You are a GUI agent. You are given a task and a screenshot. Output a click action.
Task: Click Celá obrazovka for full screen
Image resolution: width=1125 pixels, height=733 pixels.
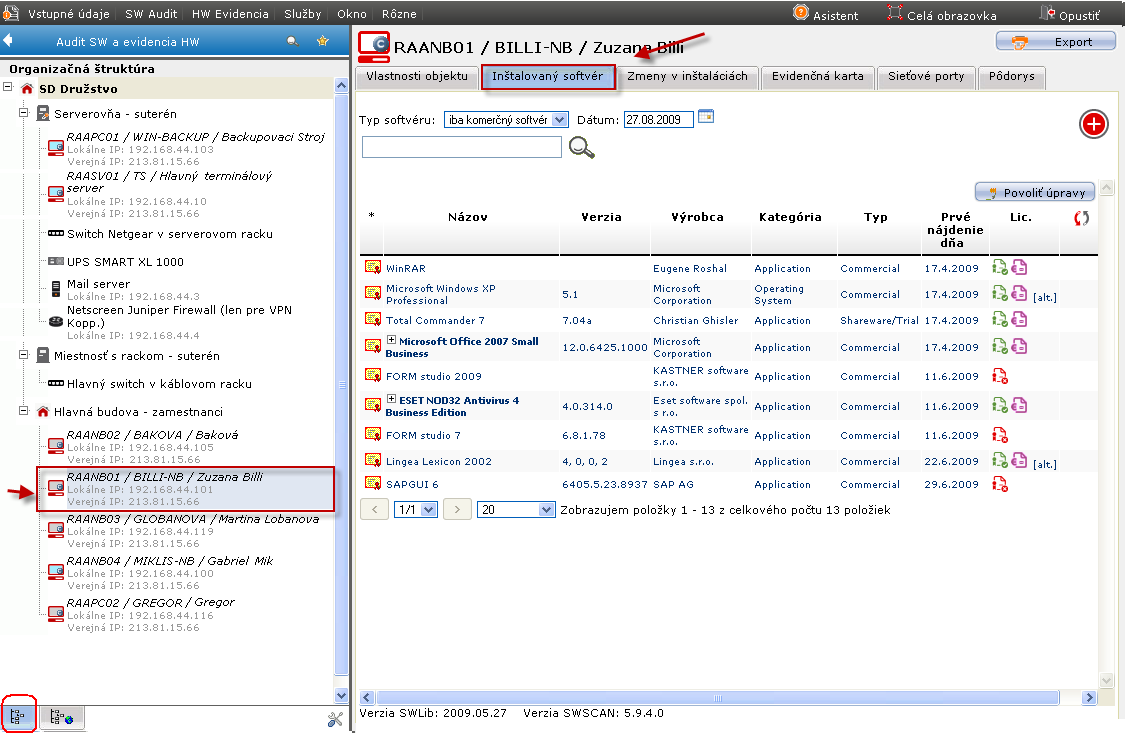tap(942, 14)
